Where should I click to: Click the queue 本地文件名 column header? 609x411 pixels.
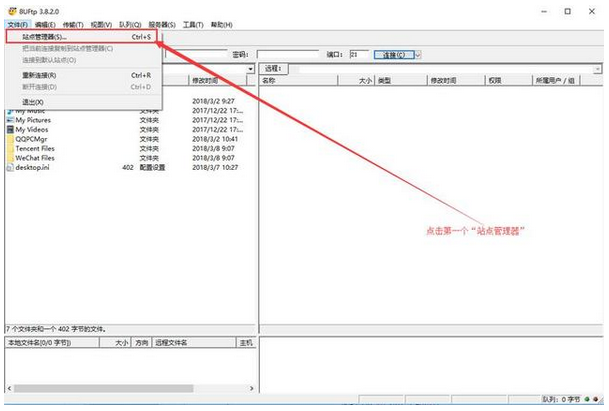(x=52, y=343)
